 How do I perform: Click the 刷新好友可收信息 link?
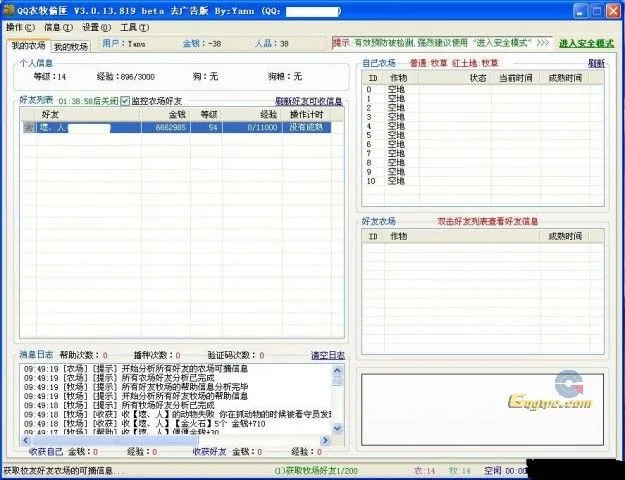pos(309,101)
